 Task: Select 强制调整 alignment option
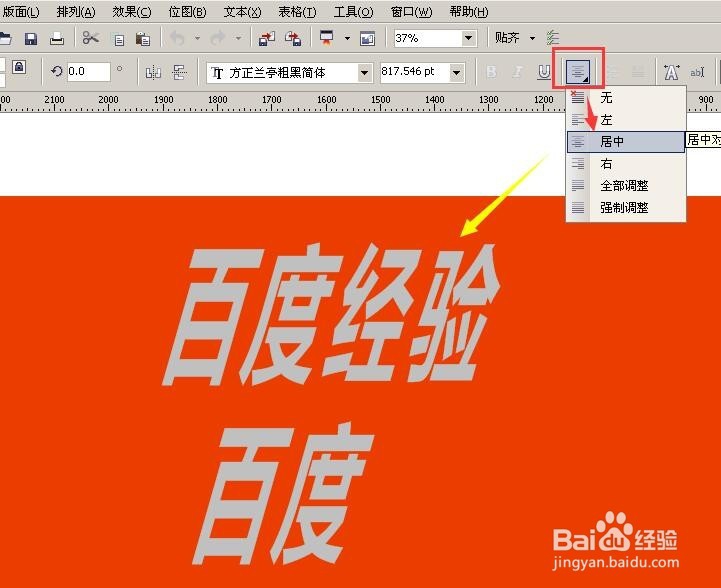[x=626, y=207]
